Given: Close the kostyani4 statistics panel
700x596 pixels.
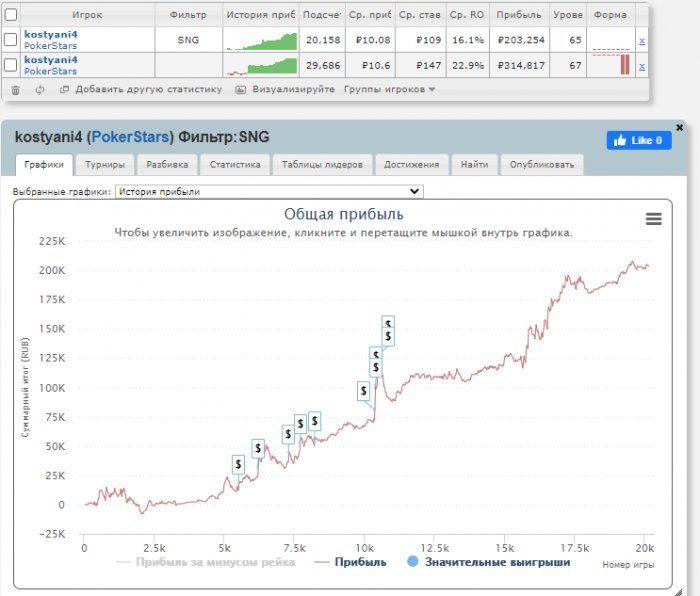Looking at the screenshot, I should (679, 127).
